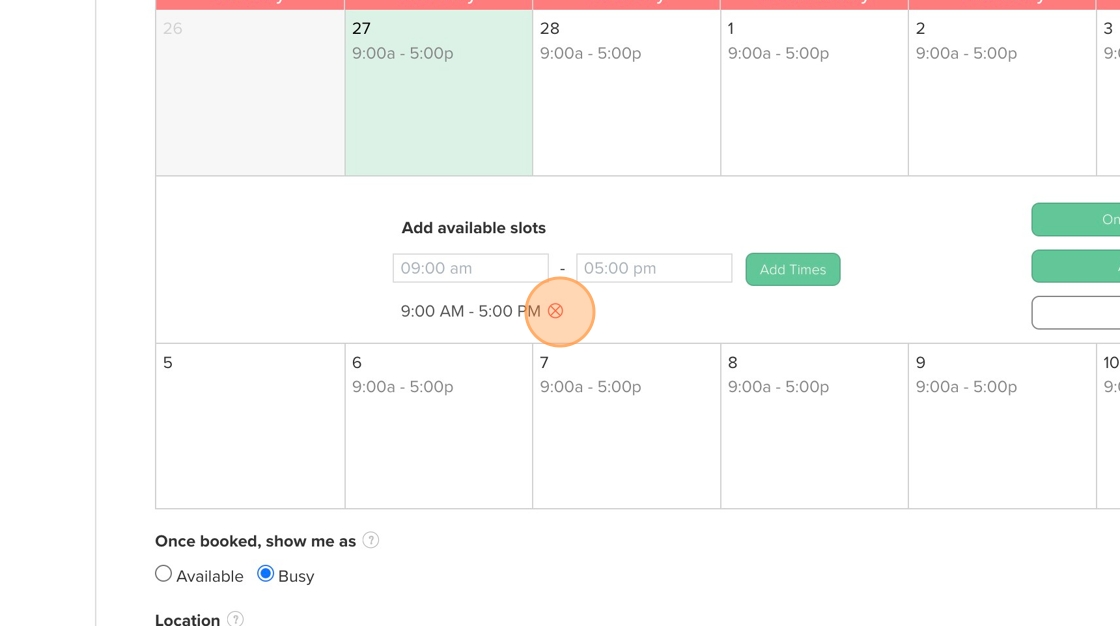Open calendar day 1
1120x626 pixels.
(x=814, y=93)
